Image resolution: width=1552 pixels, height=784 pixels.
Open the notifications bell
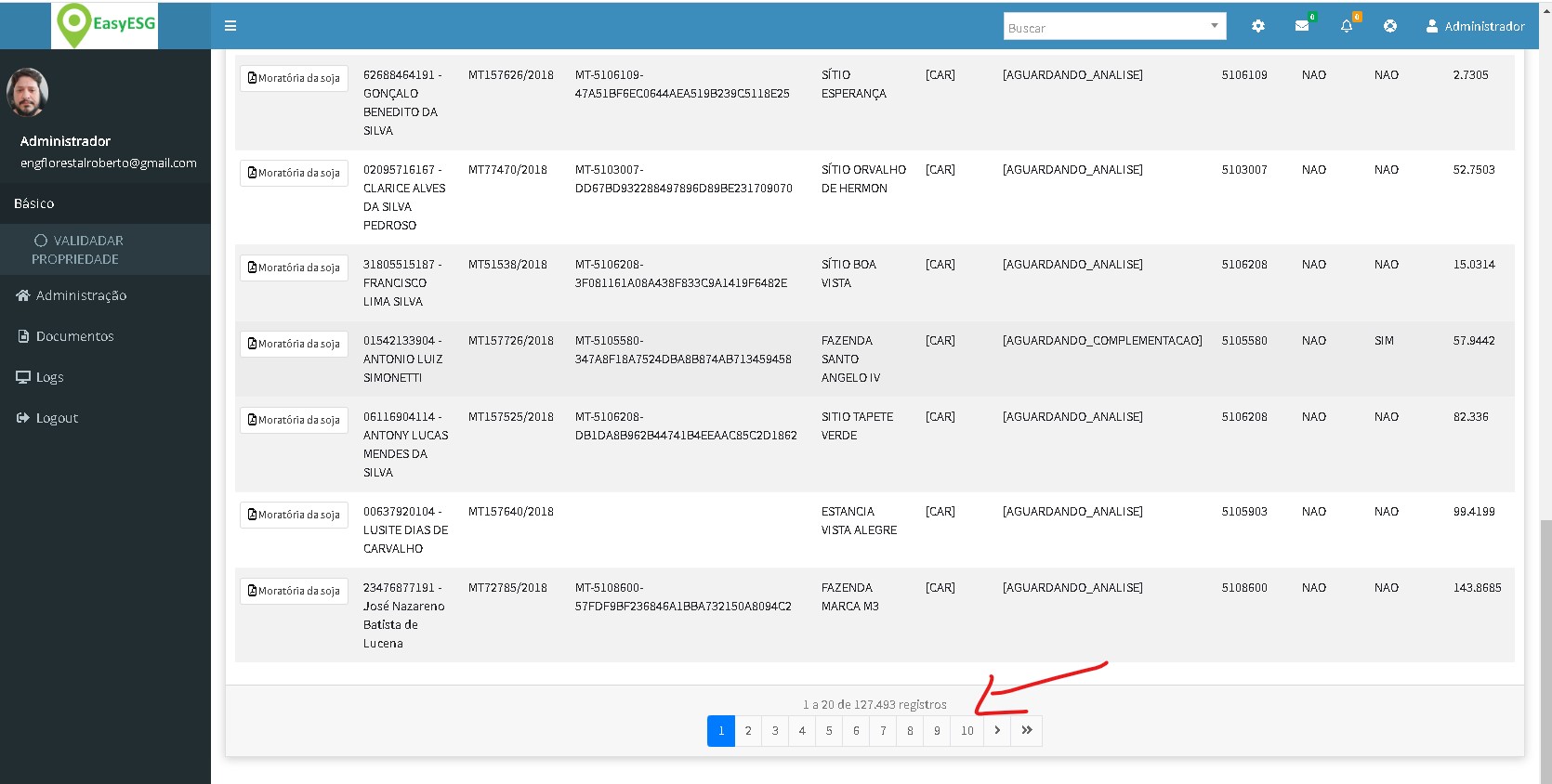(1347, 26)
